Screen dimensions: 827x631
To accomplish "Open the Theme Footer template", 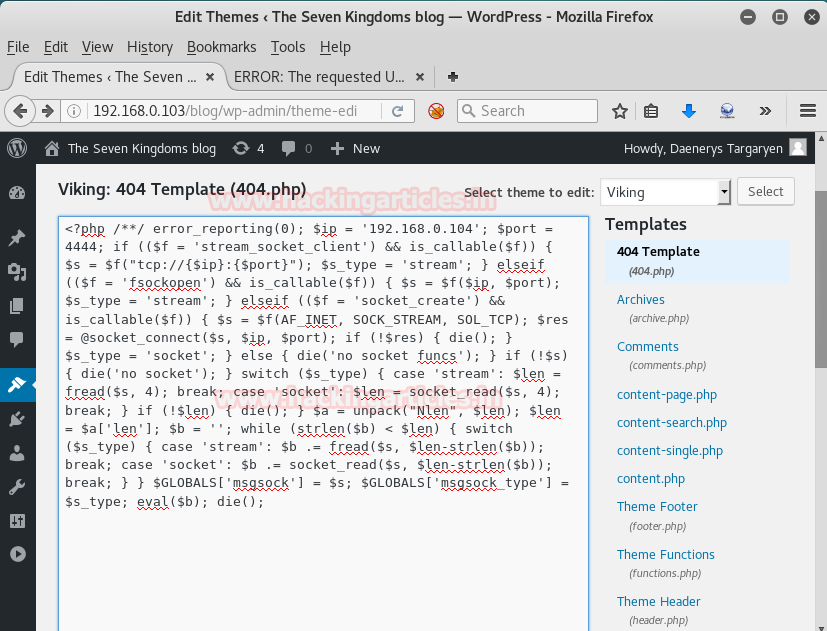I will [x=657, y=506].
